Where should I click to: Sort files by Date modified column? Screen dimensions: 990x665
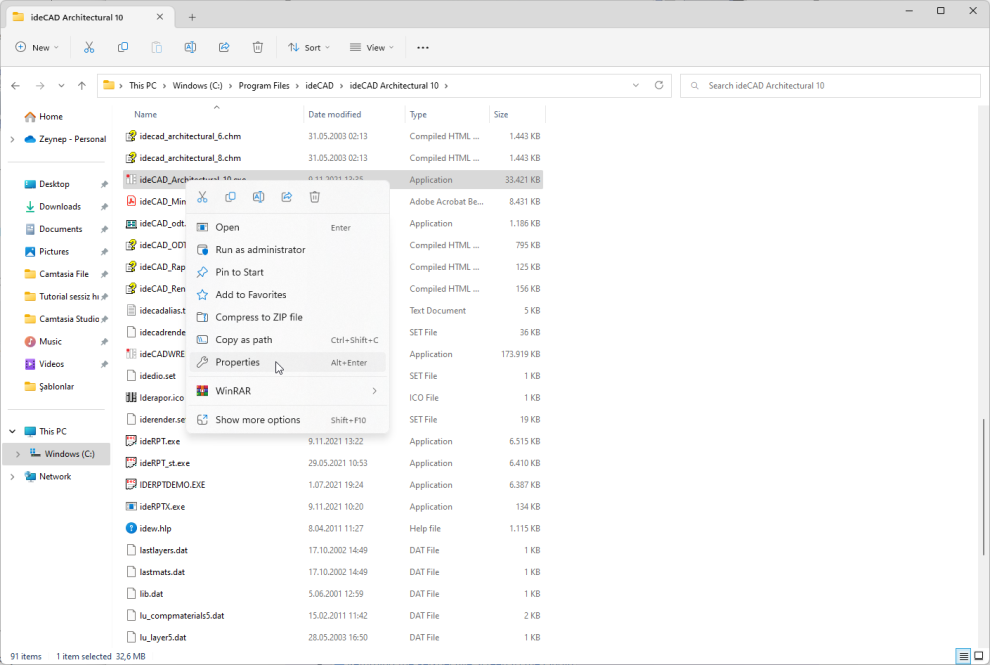(x=335, y=115)
